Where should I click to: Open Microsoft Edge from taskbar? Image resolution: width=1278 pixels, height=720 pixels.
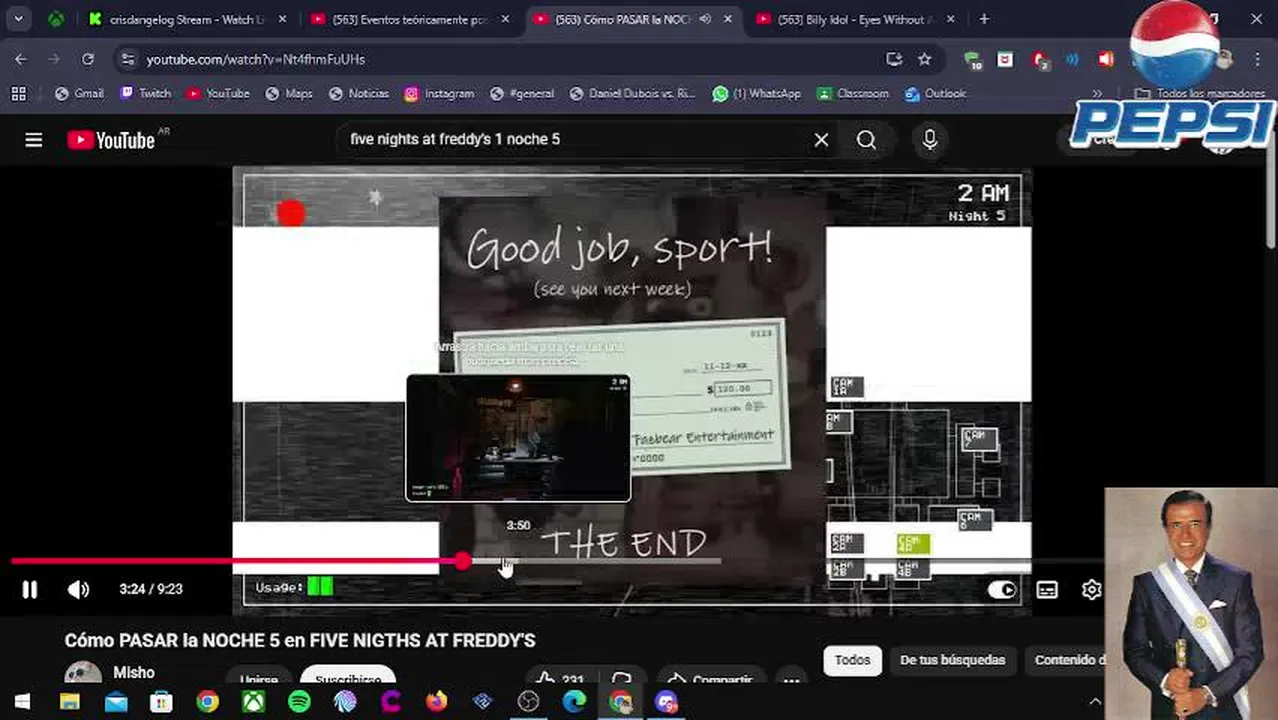[574, 702]
